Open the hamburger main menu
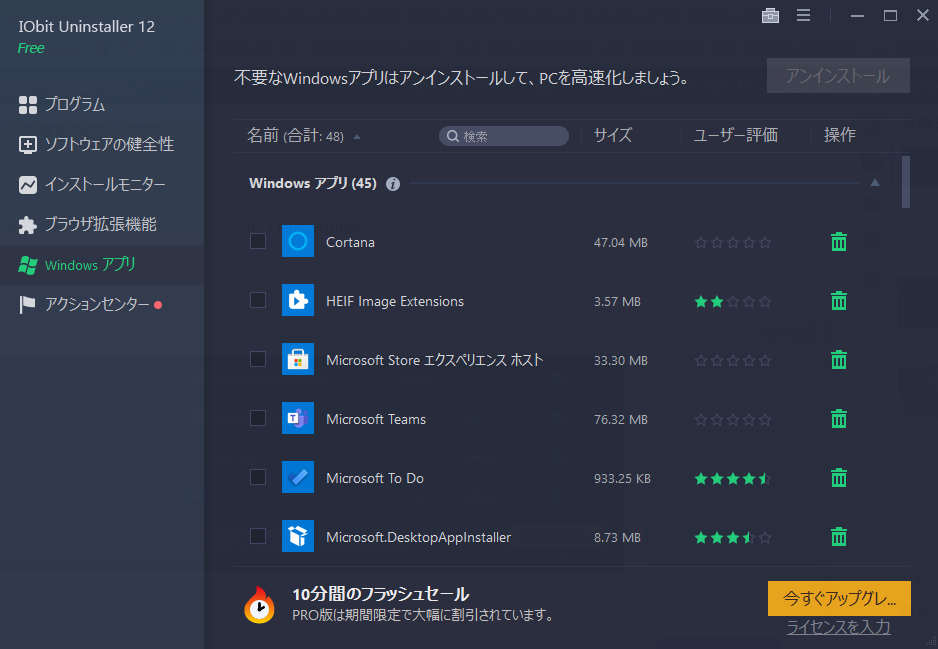Viewport: 938px width, 649px height. click(803, 15)
